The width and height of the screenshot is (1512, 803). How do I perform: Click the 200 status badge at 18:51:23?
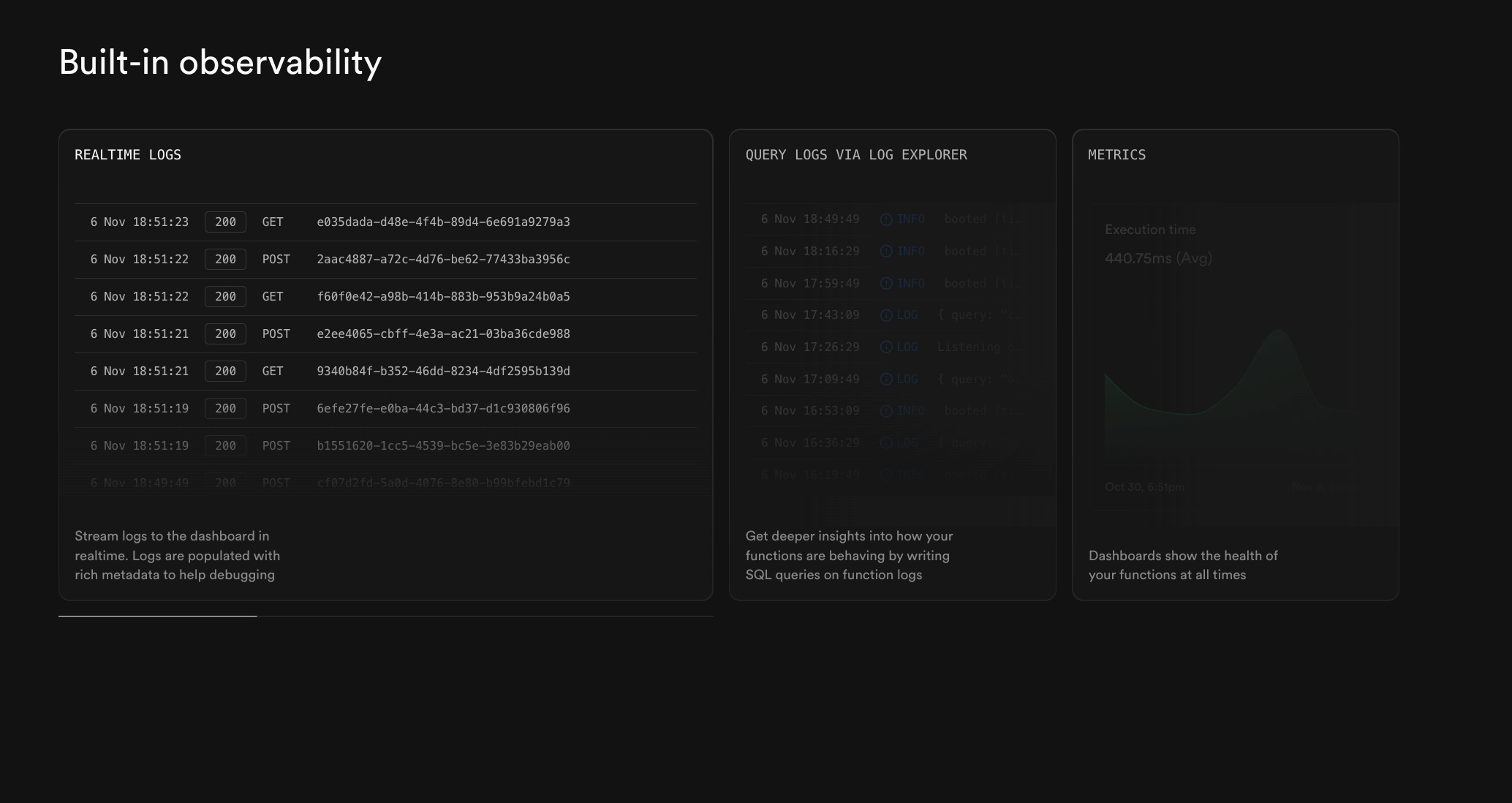(225, 222)
